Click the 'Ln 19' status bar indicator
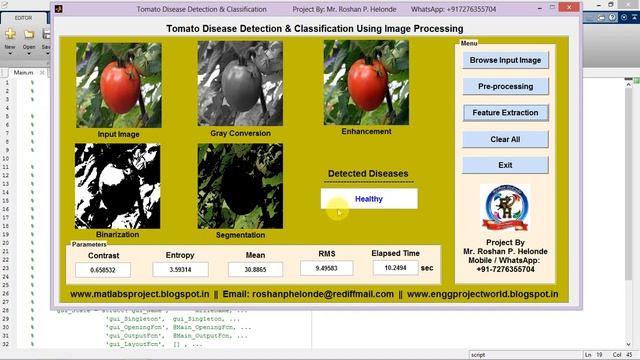This screenshot has width=640, height=360. point(594,355)
